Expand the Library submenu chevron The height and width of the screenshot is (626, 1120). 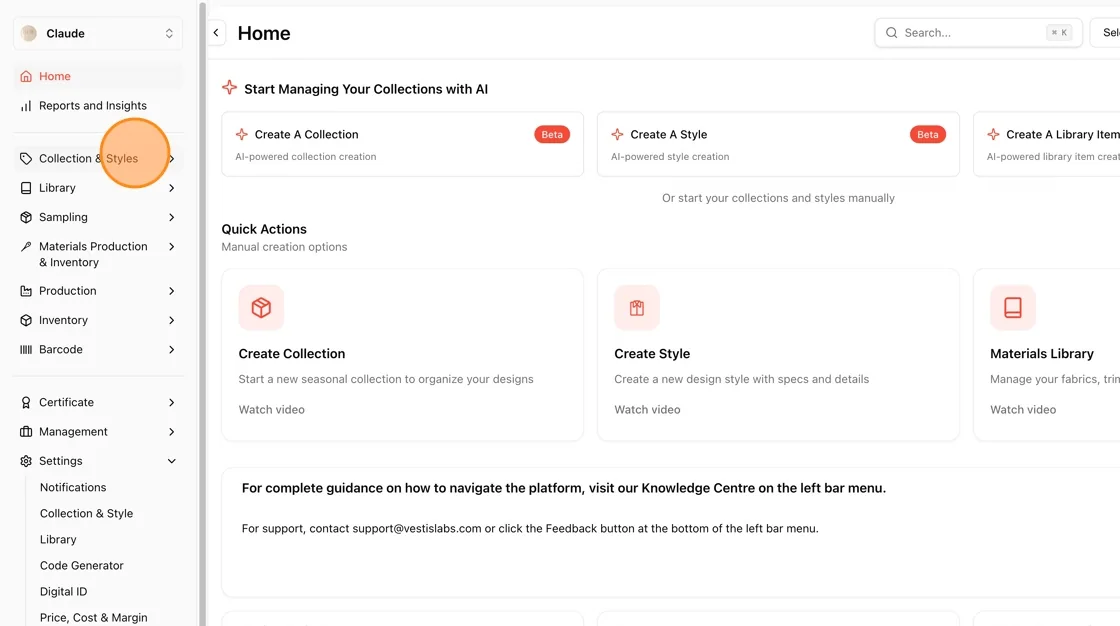point(171,188)
